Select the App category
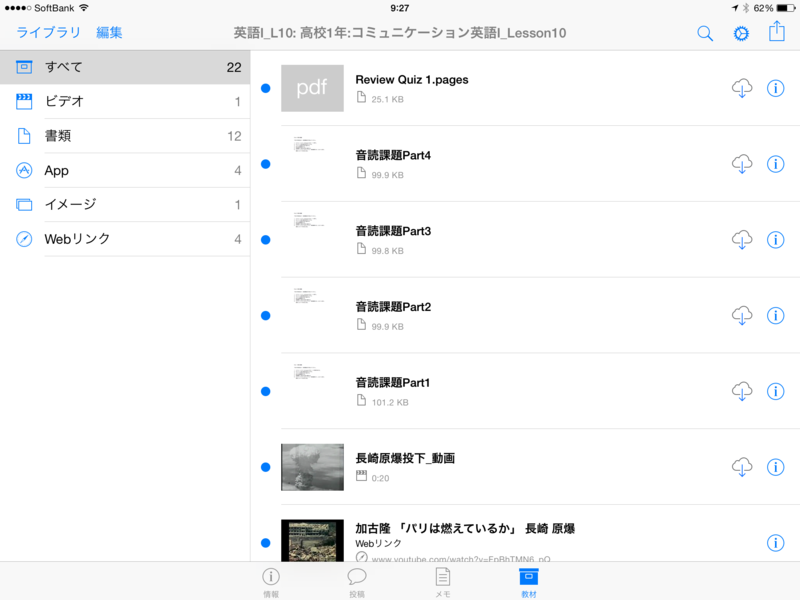 click(125, 170)
